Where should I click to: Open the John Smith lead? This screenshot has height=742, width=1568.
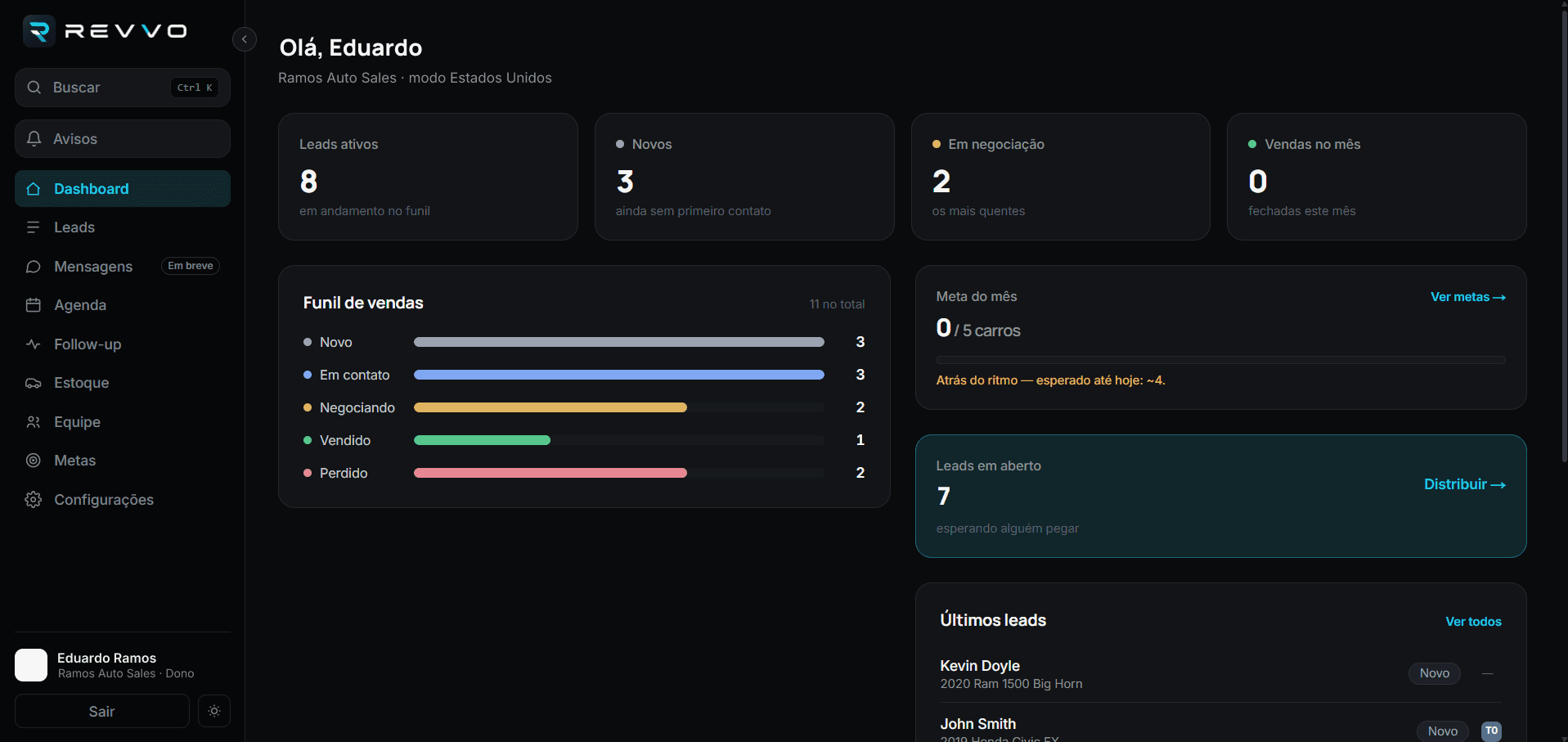1221,728
